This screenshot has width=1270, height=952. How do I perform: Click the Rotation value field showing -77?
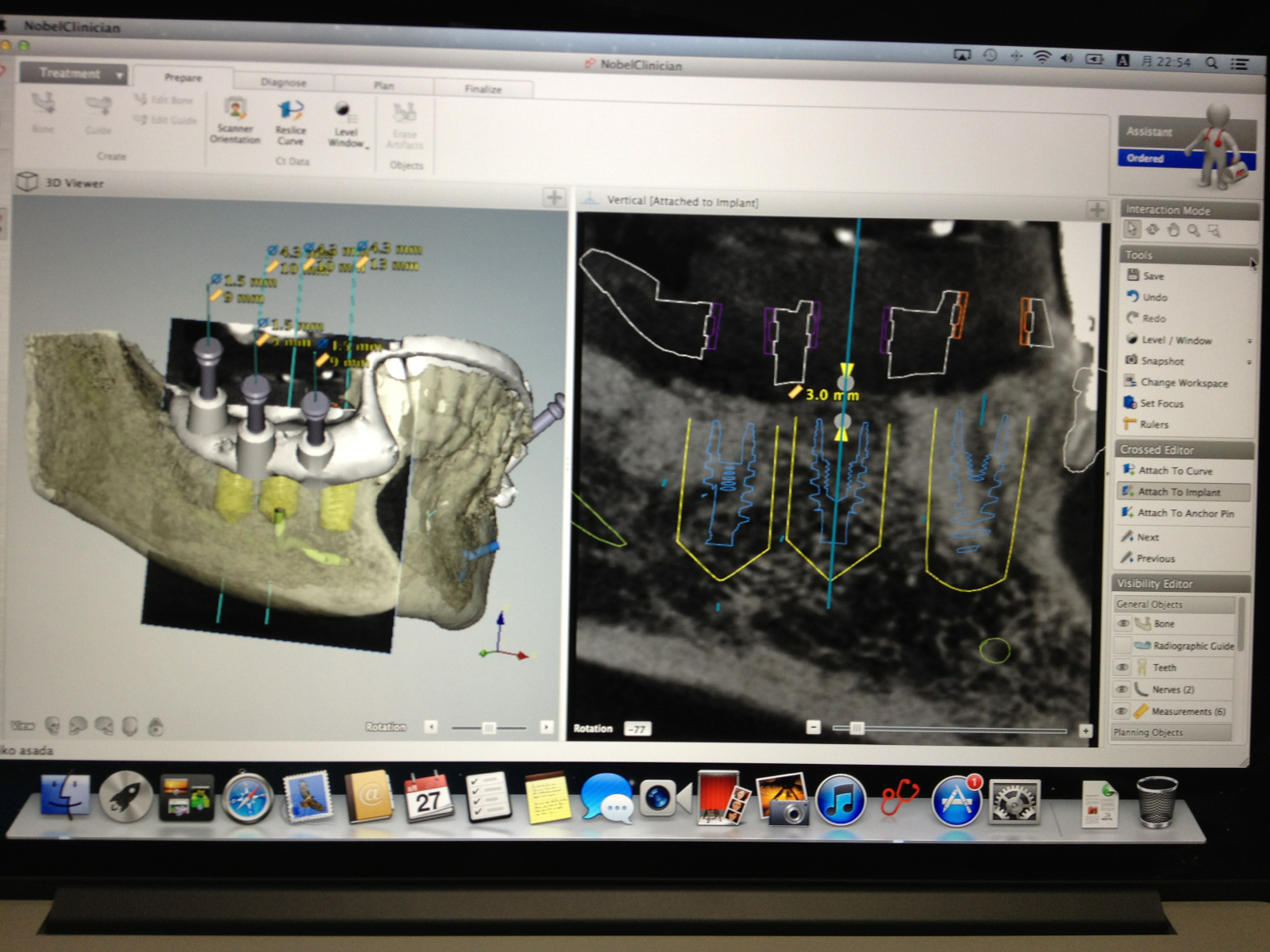pos(637,729)
